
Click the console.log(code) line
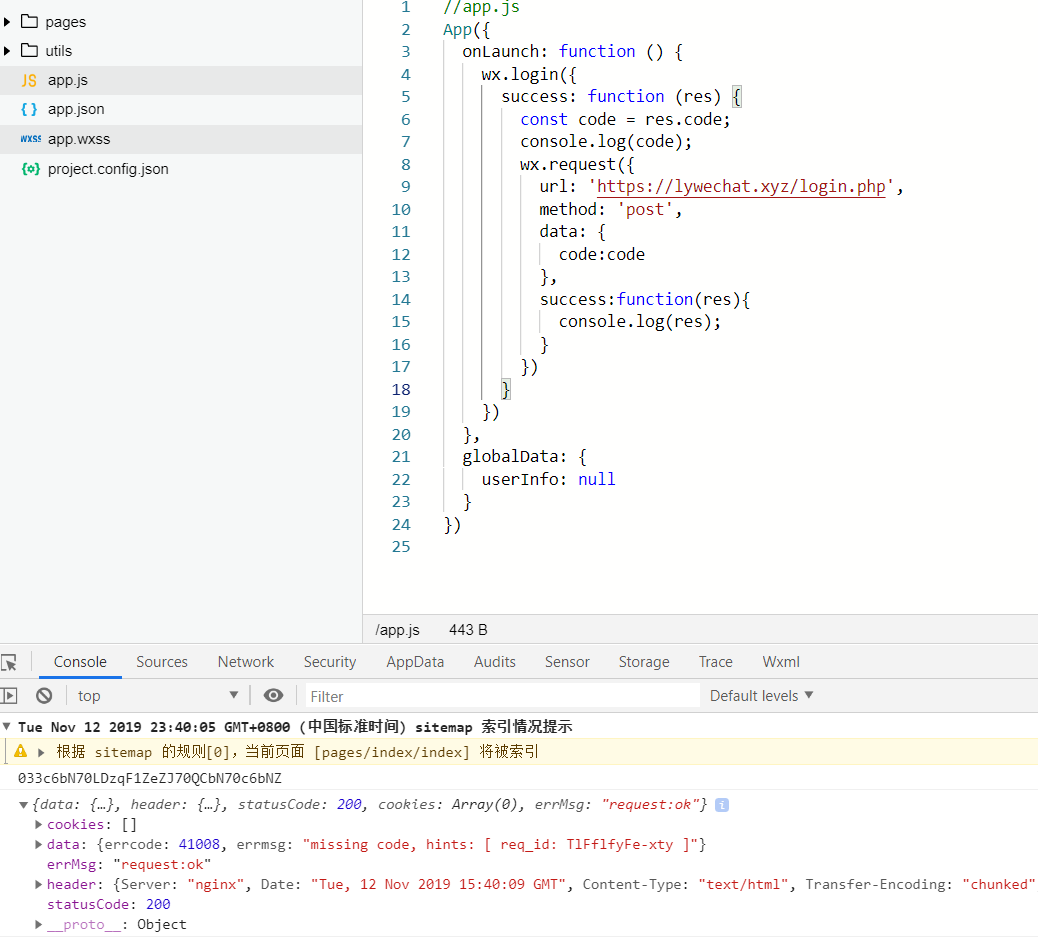click(606, 142)
